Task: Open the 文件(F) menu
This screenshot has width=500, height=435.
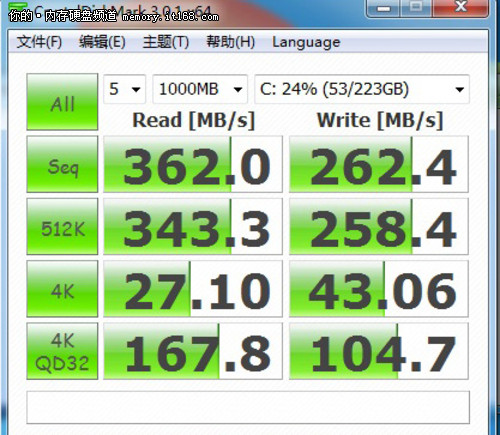Action: pyautogui.click(x=39, y=42)
